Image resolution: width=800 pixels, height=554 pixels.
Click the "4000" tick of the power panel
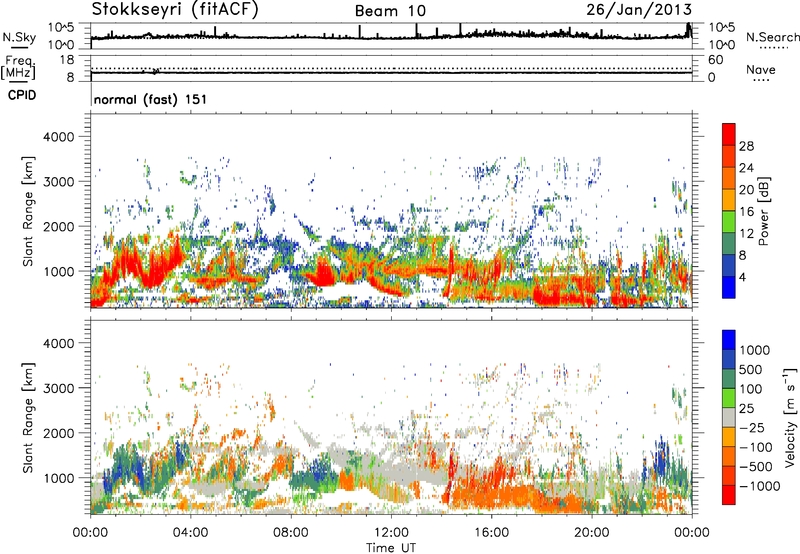(x=58, y=137)
